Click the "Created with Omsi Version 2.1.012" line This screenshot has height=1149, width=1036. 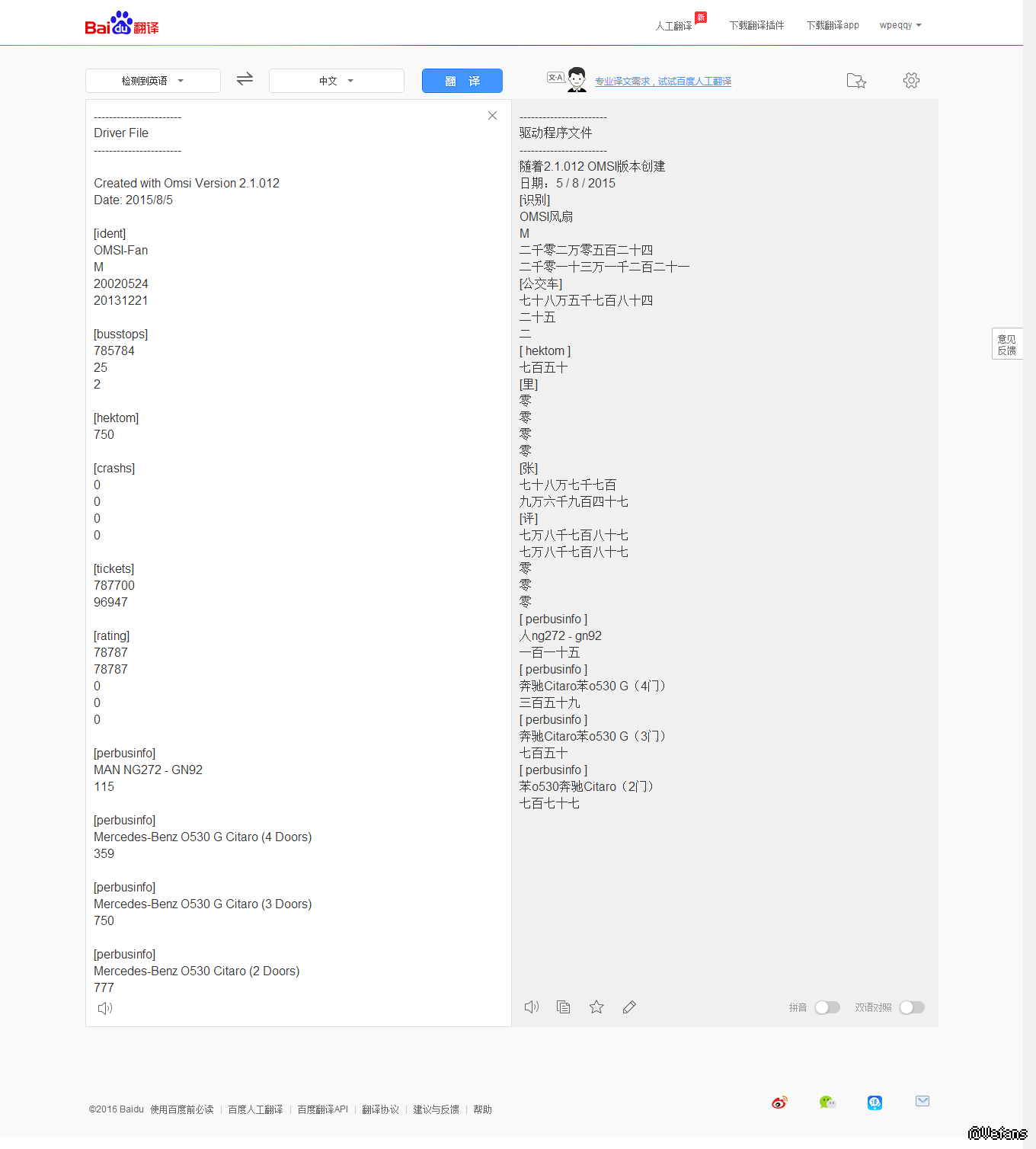pos(187,183)
